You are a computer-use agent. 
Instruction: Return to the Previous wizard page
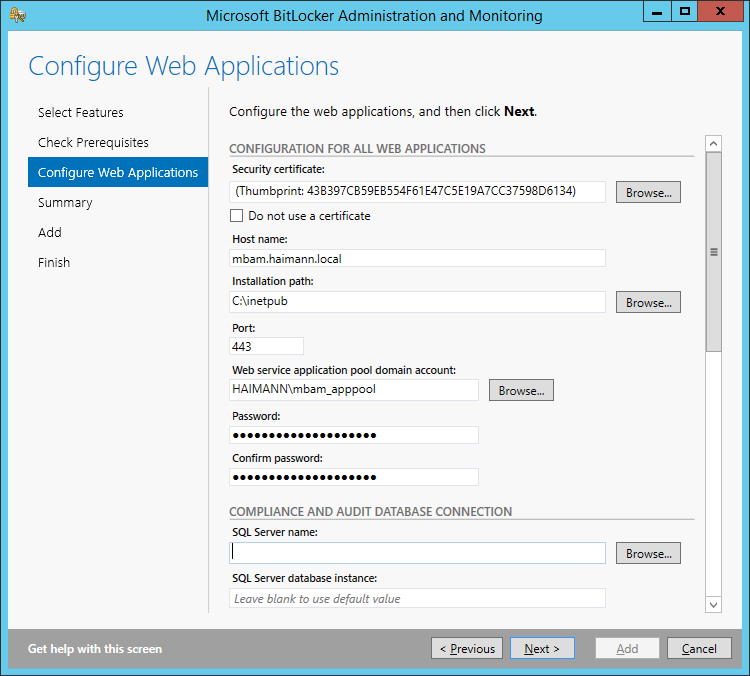pos(467,648)
